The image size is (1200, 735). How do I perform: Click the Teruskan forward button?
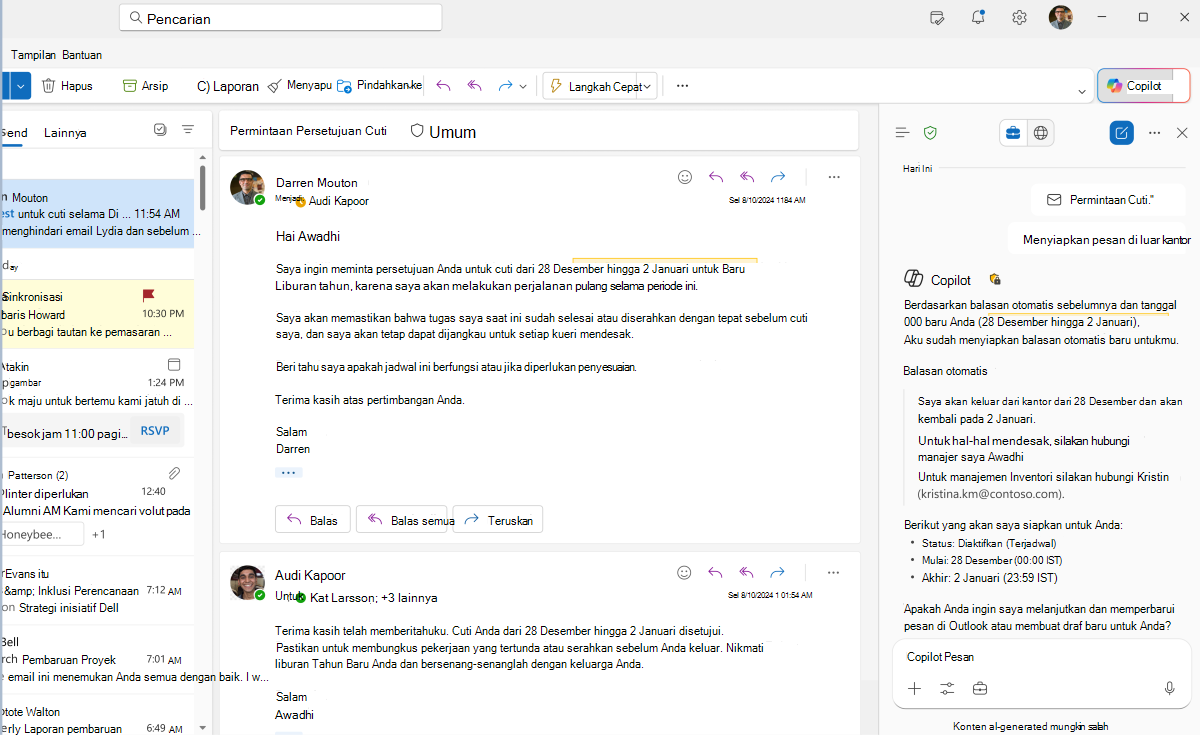[498, 520]
